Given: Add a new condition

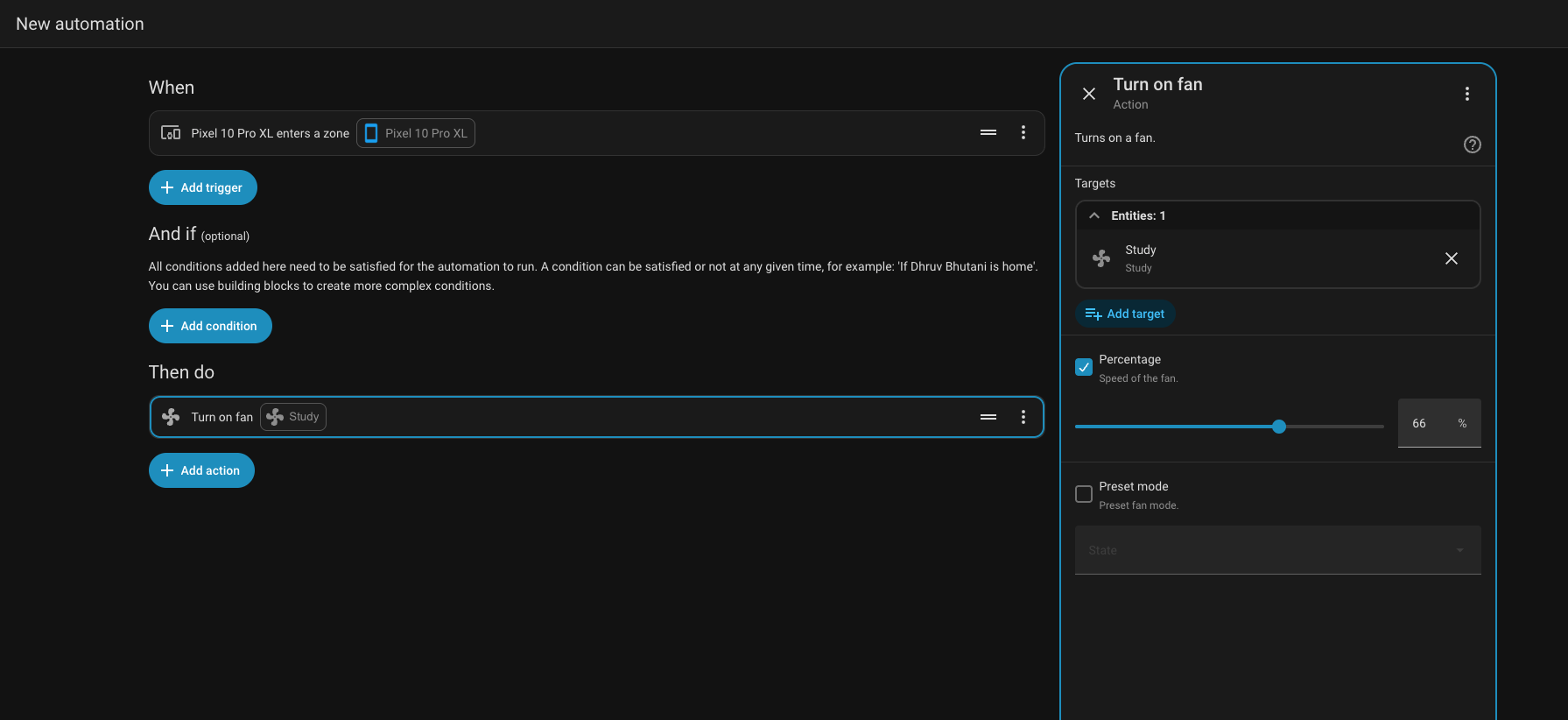Looking at the screenshot, I should (x=210, y=326).
